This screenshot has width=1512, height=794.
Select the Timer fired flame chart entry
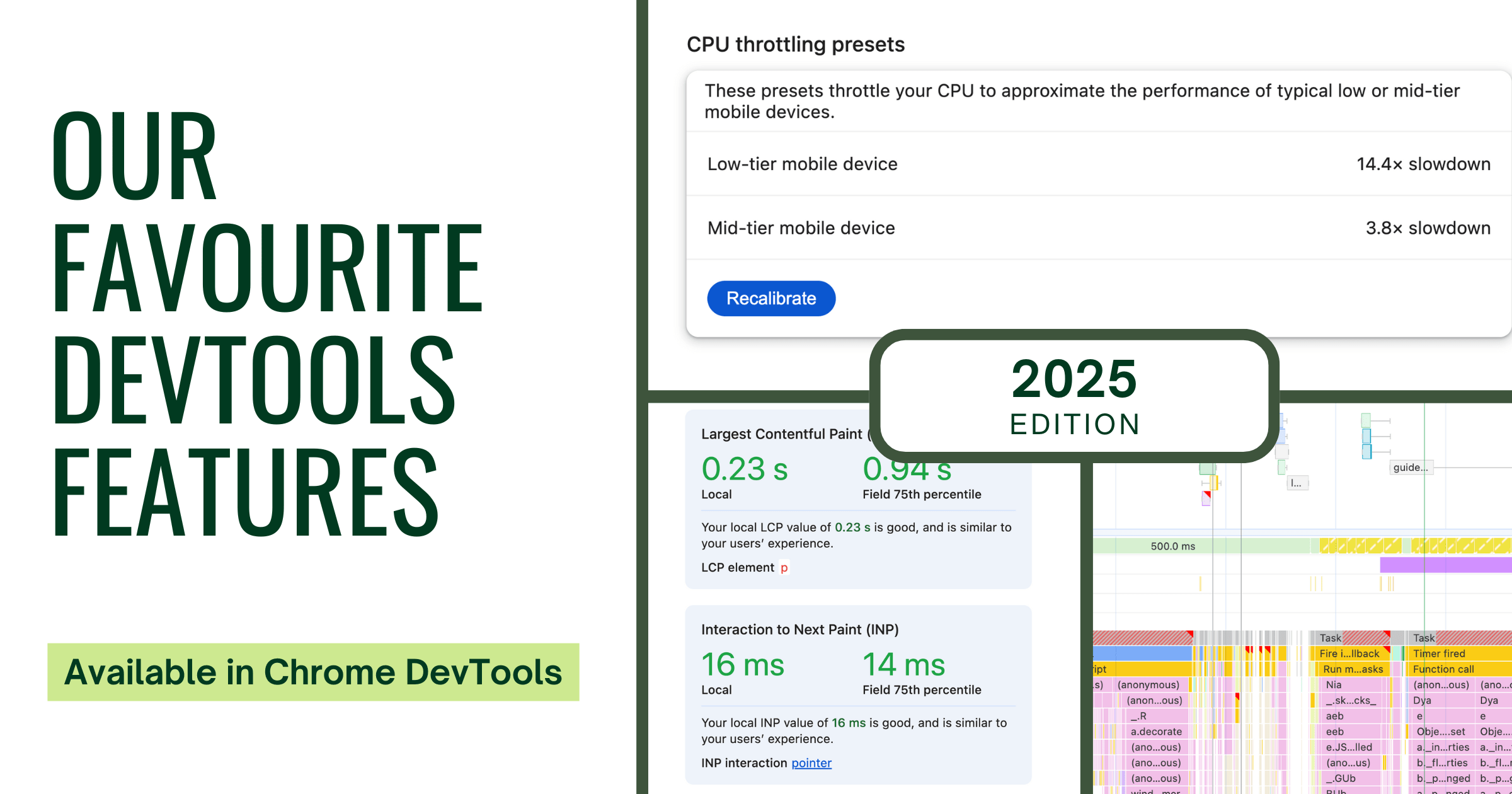tap(1460, 653)
